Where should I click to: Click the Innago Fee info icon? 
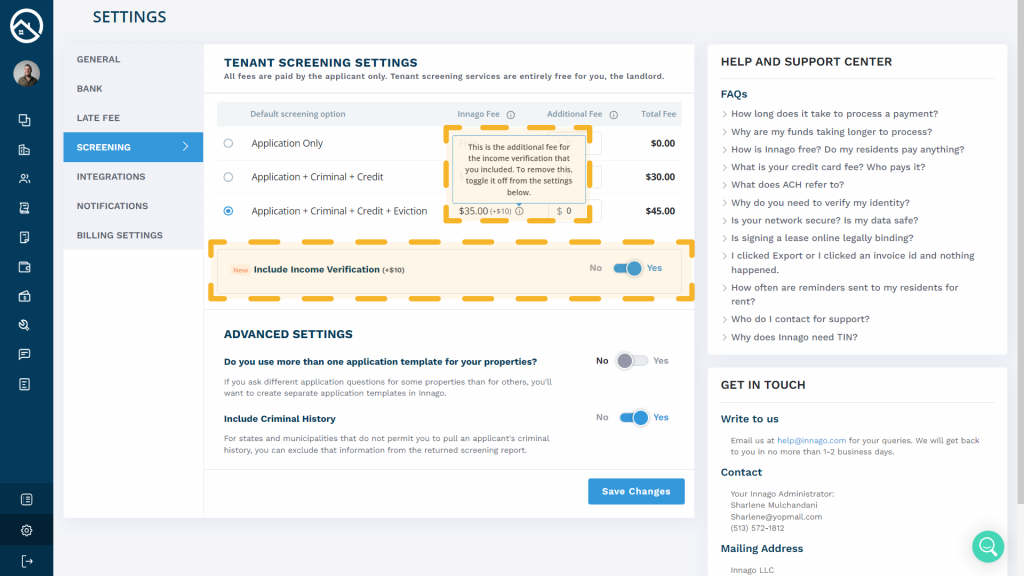[x=510, y=115]
